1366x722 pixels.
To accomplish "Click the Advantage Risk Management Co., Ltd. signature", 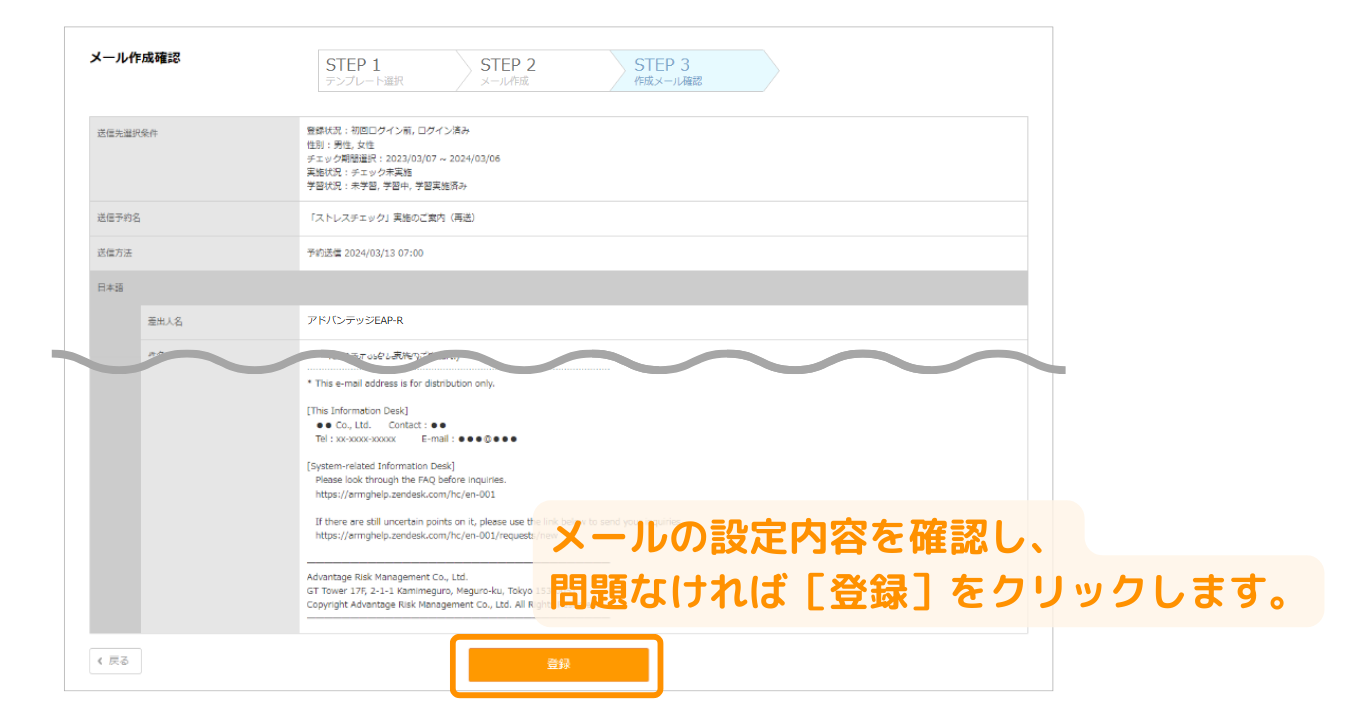I will [x=387, y=577].
